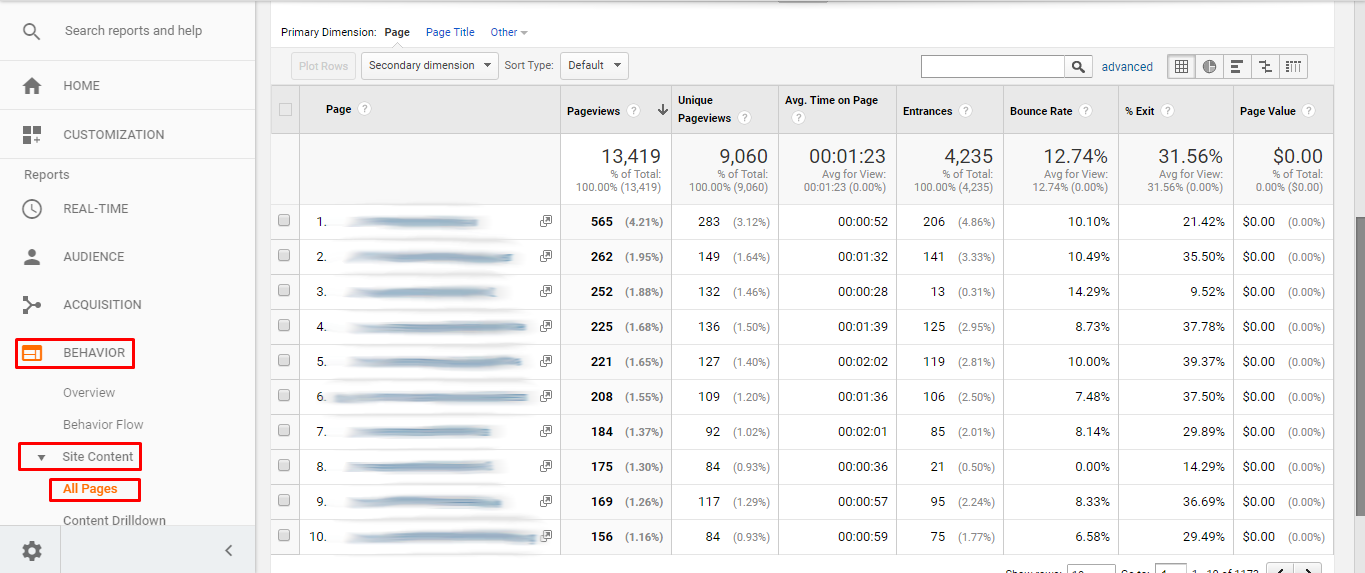The height and width of the screenshot is (573, 1365).
Task: Open the Home icon in sidebar
Action: tap(32, 86)
